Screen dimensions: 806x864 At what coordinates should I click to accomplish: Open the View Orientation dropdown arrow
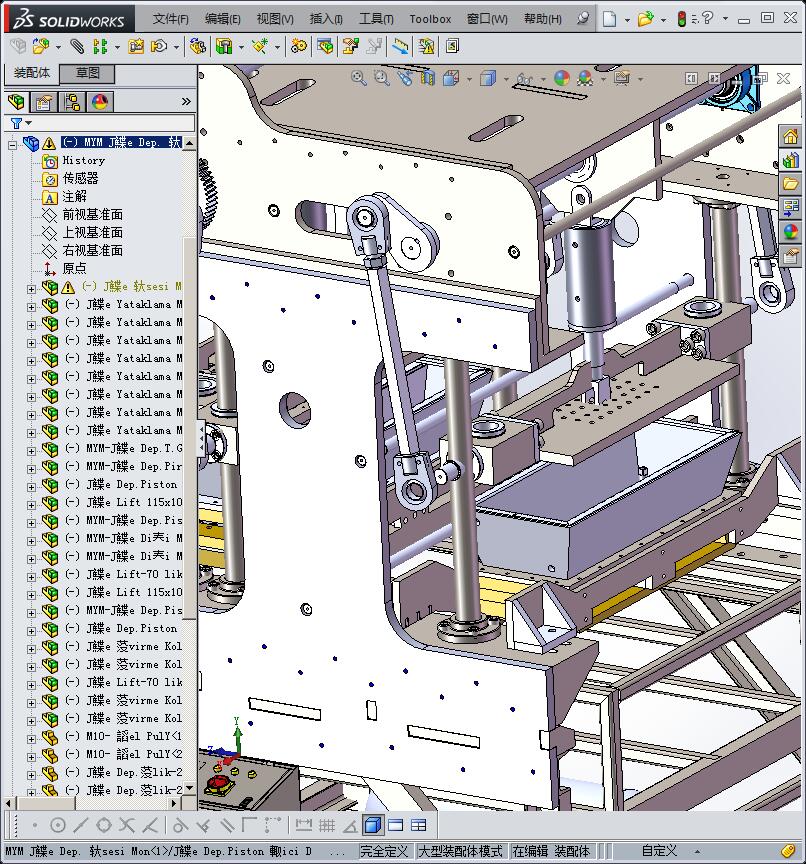click(x=469, y=79)
